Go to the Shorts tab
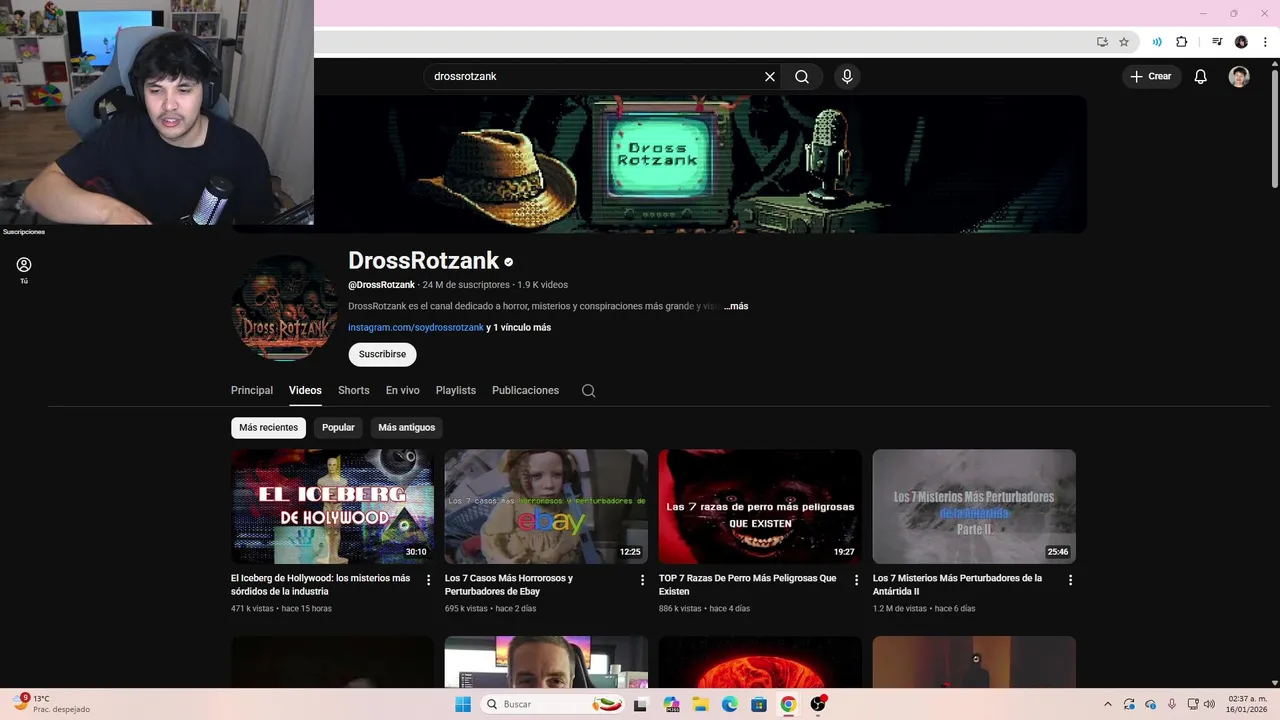 354,390
